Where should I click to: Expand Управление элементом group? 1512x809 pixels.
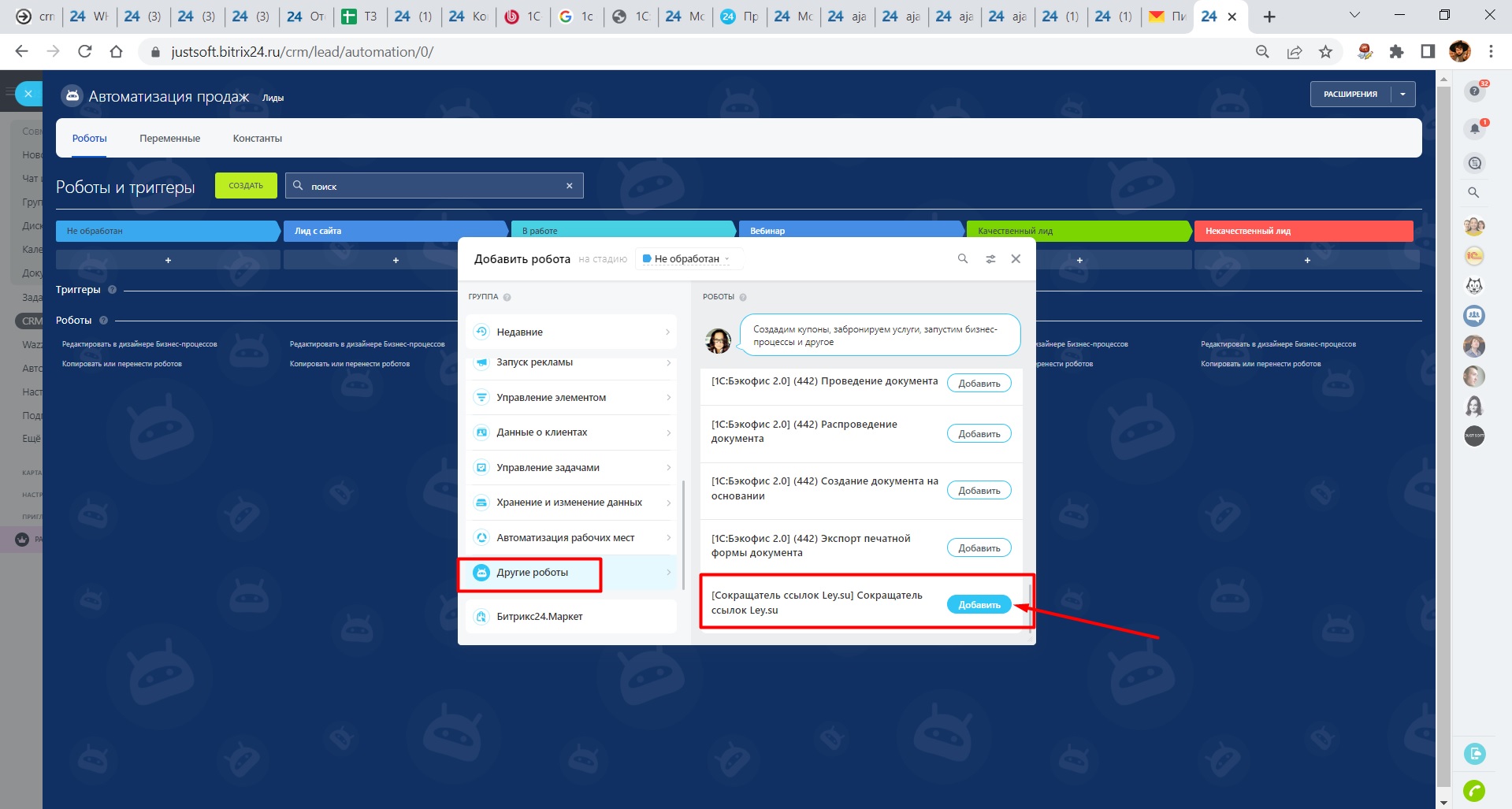[571, 398]
